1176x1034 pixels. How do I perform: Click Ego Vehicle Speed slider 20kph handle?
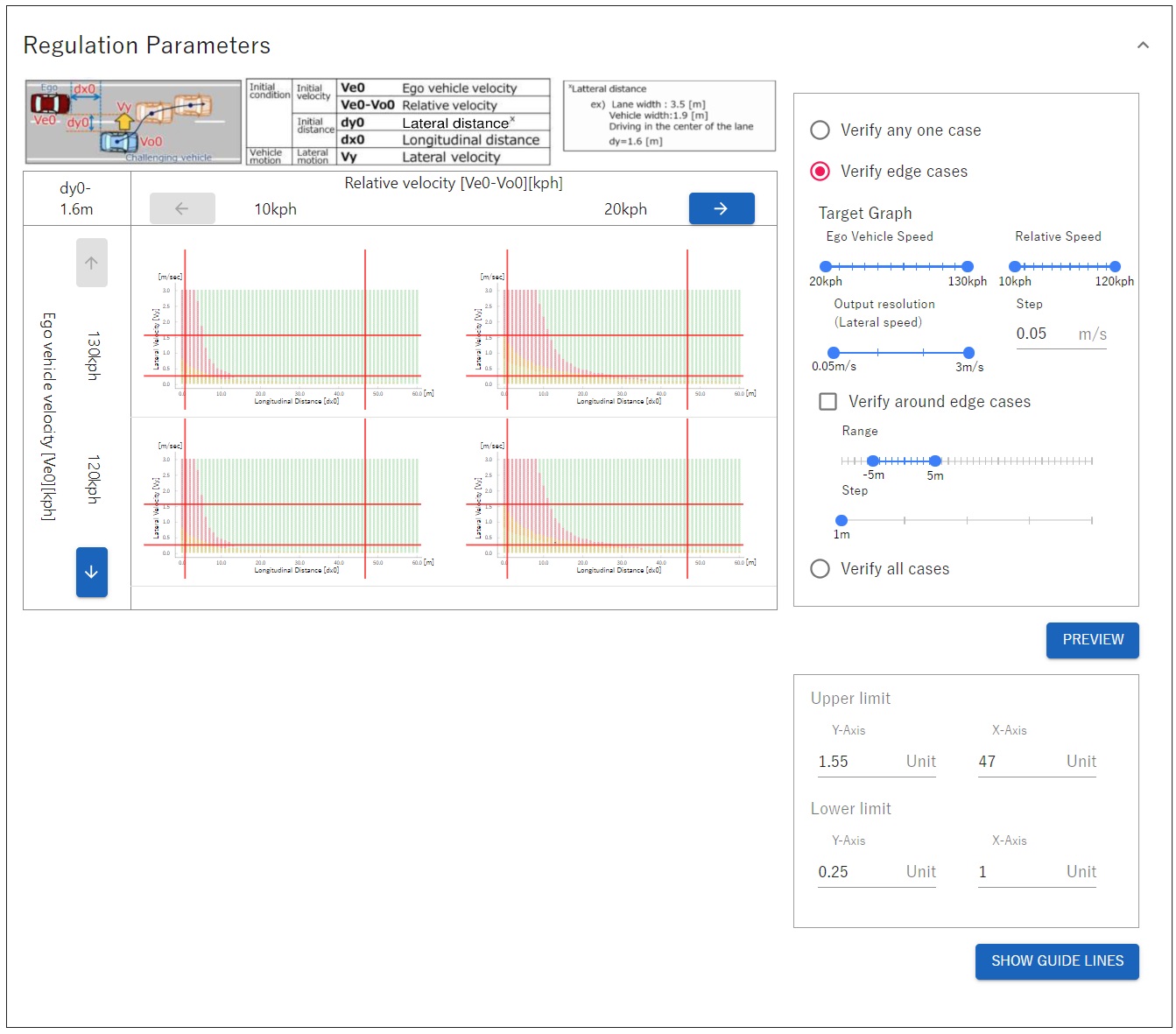click(826, 266)
